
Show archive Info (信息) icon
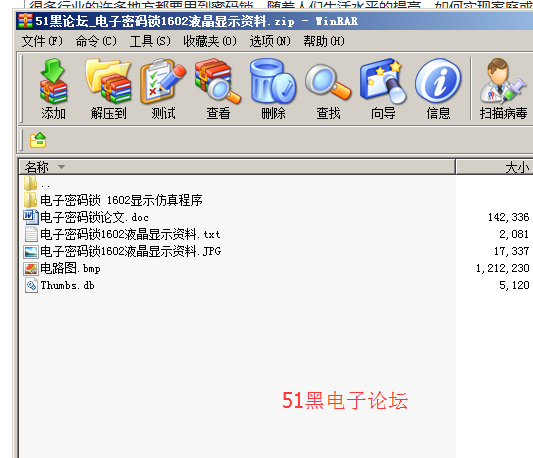click(x=438, y=81)
